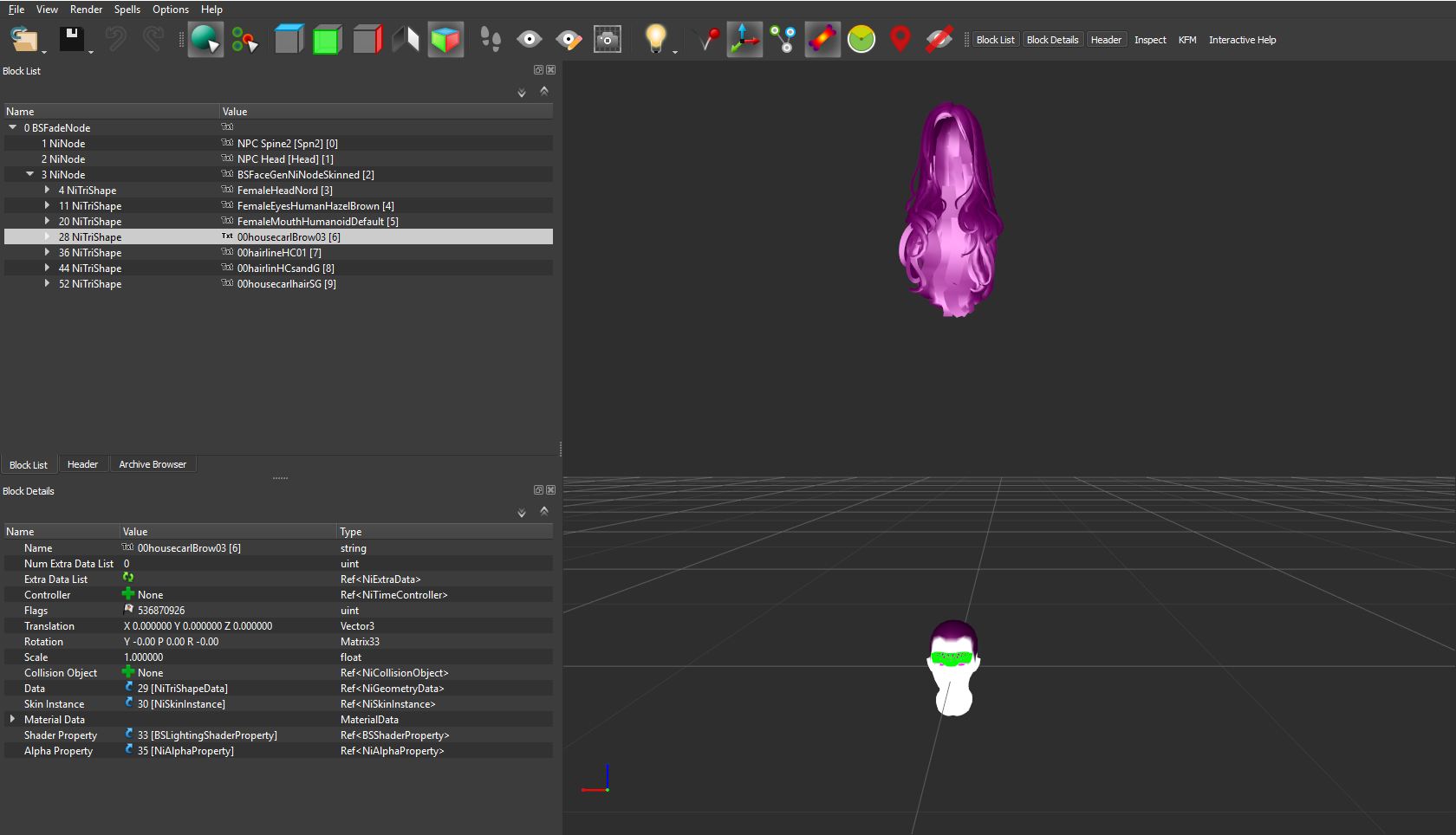The image size is (1456, 835).
Task: Click the lightbulb lighting icon
Action: pos(656,40)
